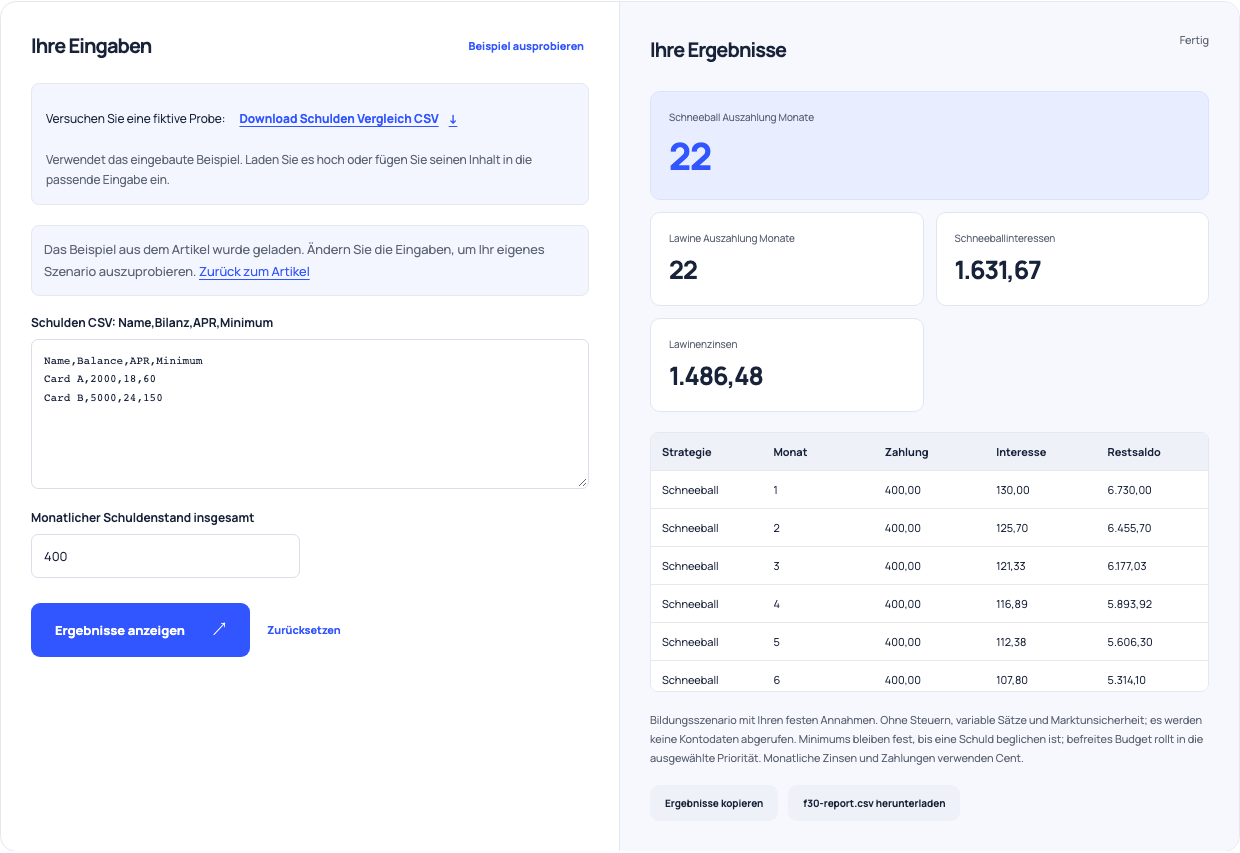Viewport: 1240px width, 853px height.
Task: Click the interest value 125,70
Action: (x=1013, y=528)
